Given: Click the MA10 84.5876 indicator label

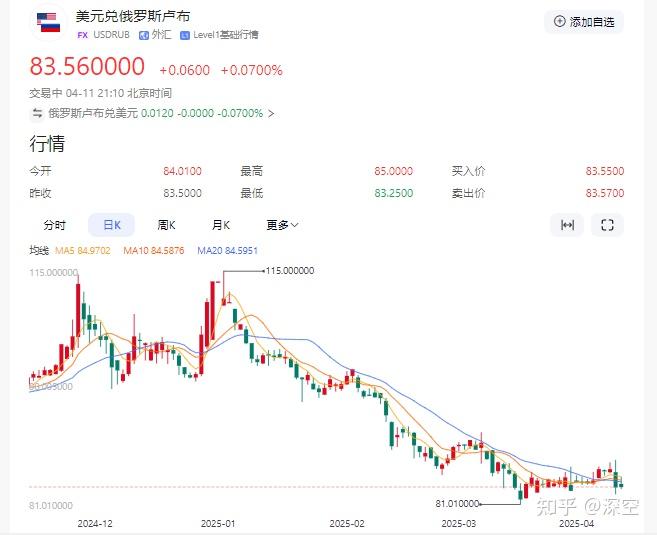Looking at the screenshot, I should (154, 251).
